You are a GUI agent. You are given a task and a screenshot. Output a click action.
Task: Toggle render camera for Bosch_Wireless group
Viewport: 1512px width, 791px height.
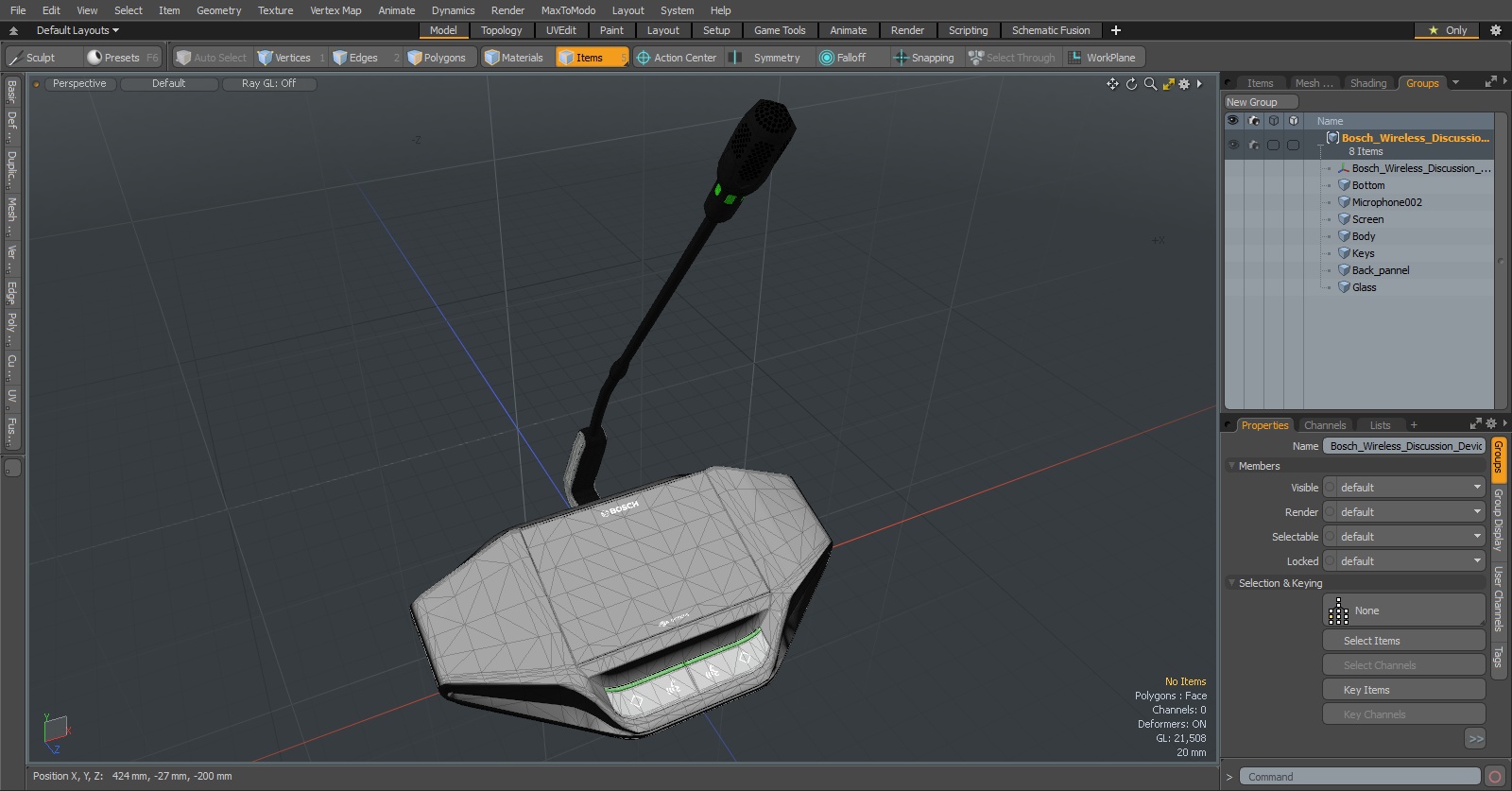[x=1254, y=145]
